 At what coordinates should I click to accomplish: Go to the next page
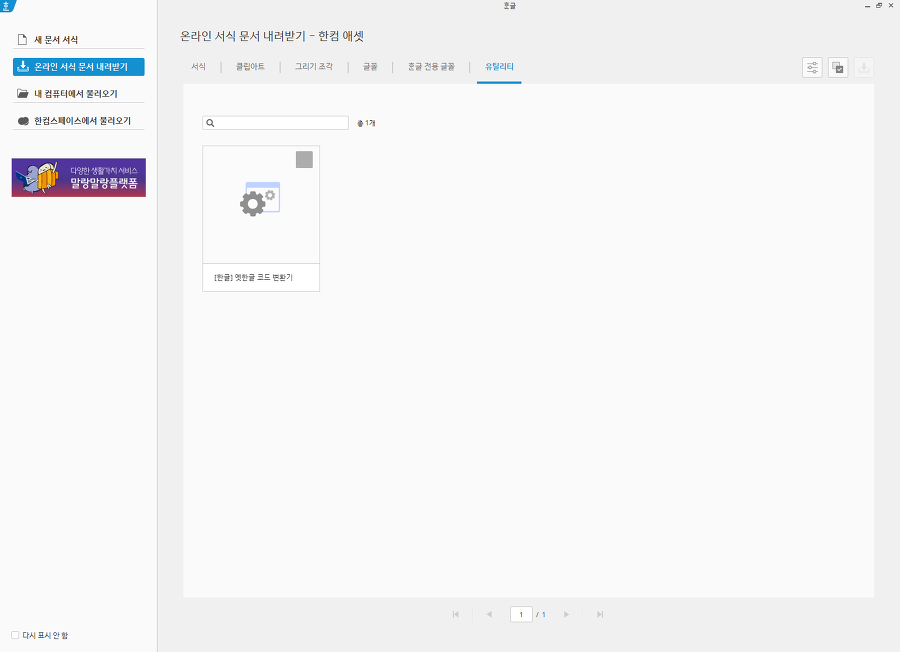[x=566, y=614]
